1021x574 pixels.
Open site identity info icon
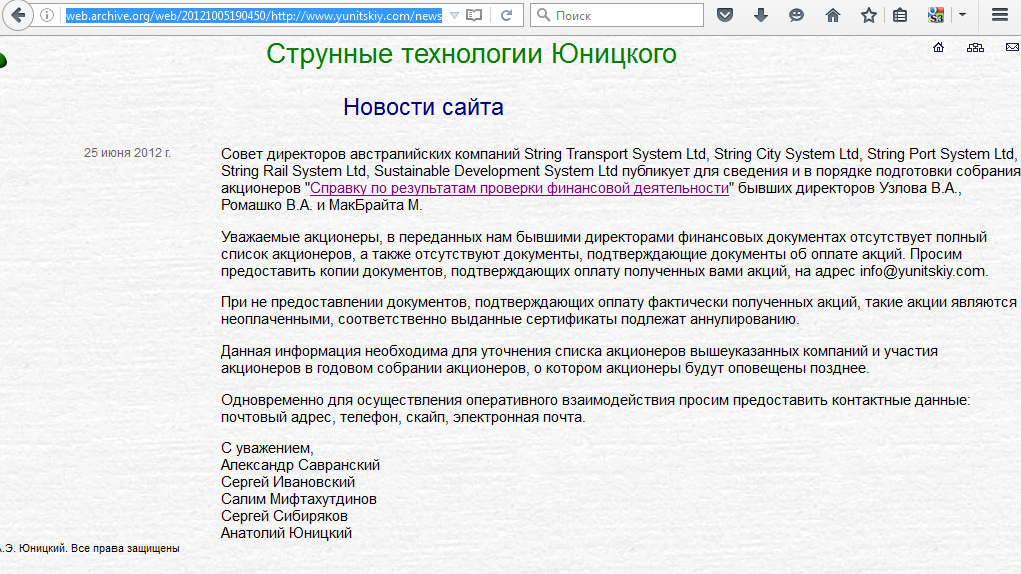pos(47,16)
